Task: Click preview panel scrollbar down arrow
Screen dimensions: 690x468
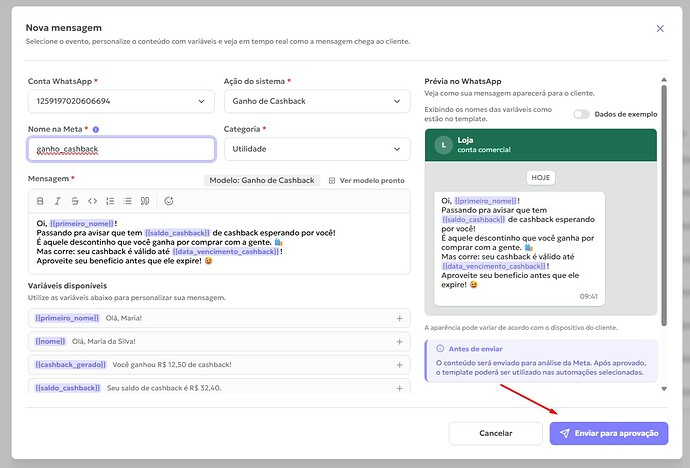Action: coord(664,389)
